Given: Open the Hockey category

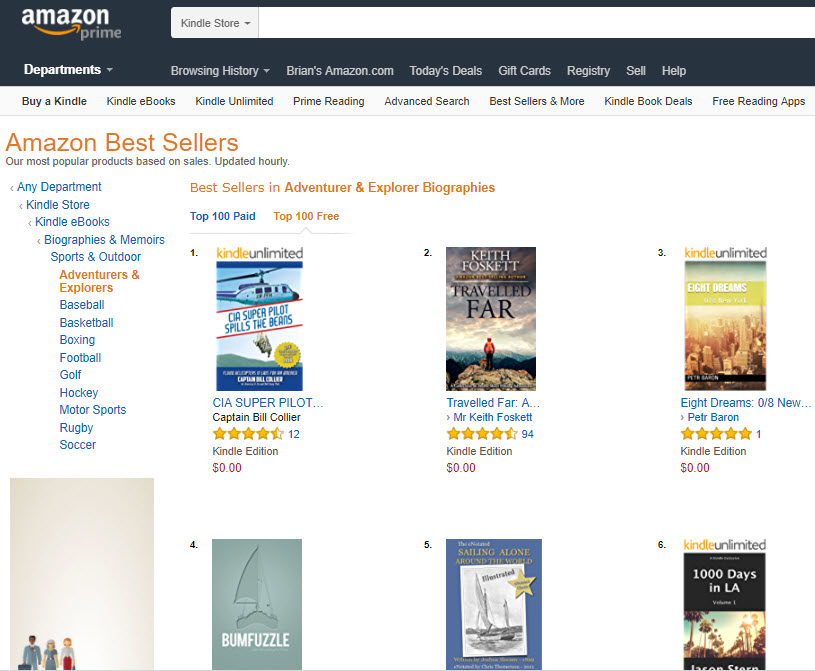Looking at the screenshot, I should 79,393.
